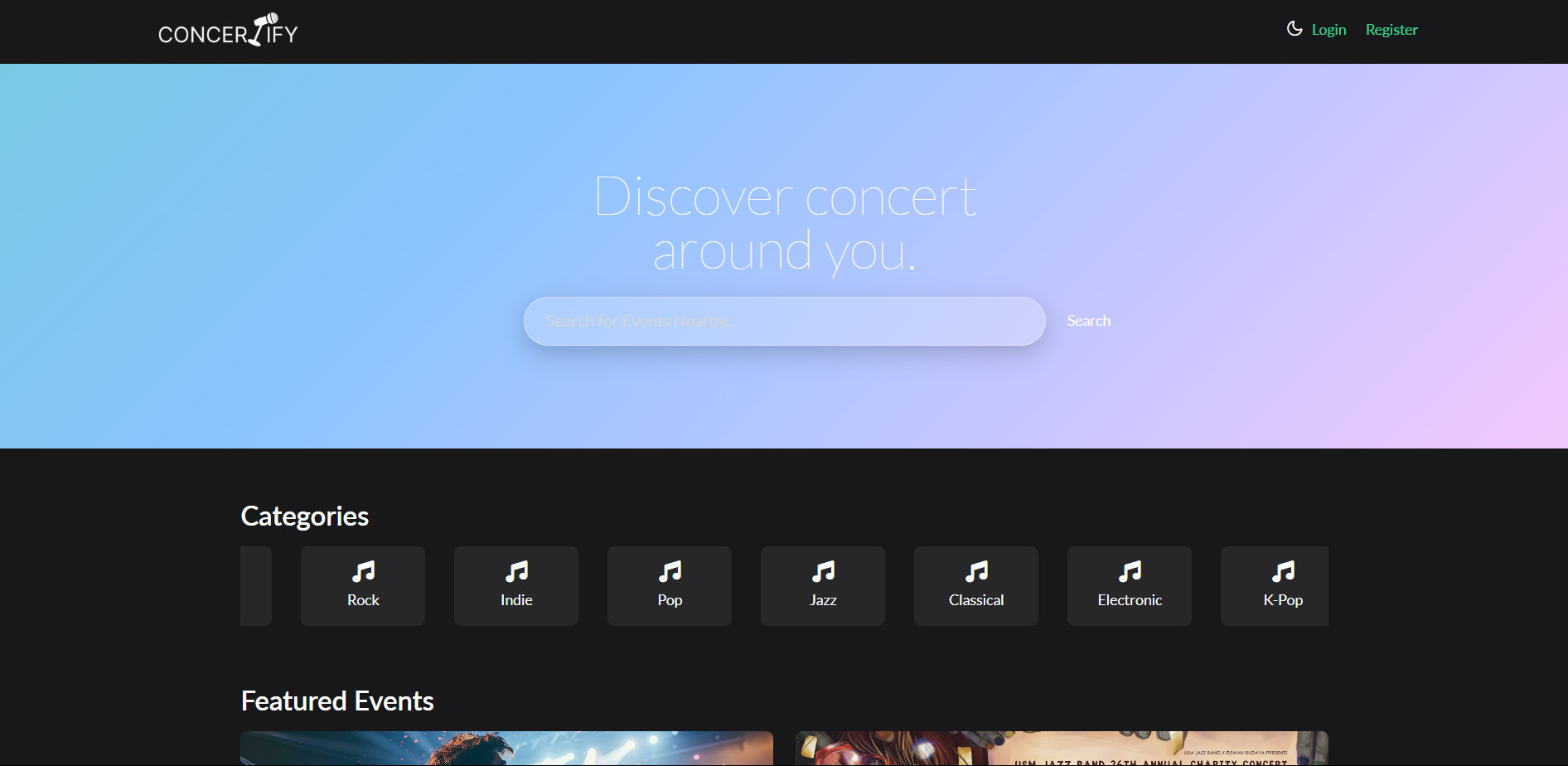The height and width of the screenshot is (766, 1568).
Task: Focus the Search for Events Nearby field
Action: (x=784, y=321)
